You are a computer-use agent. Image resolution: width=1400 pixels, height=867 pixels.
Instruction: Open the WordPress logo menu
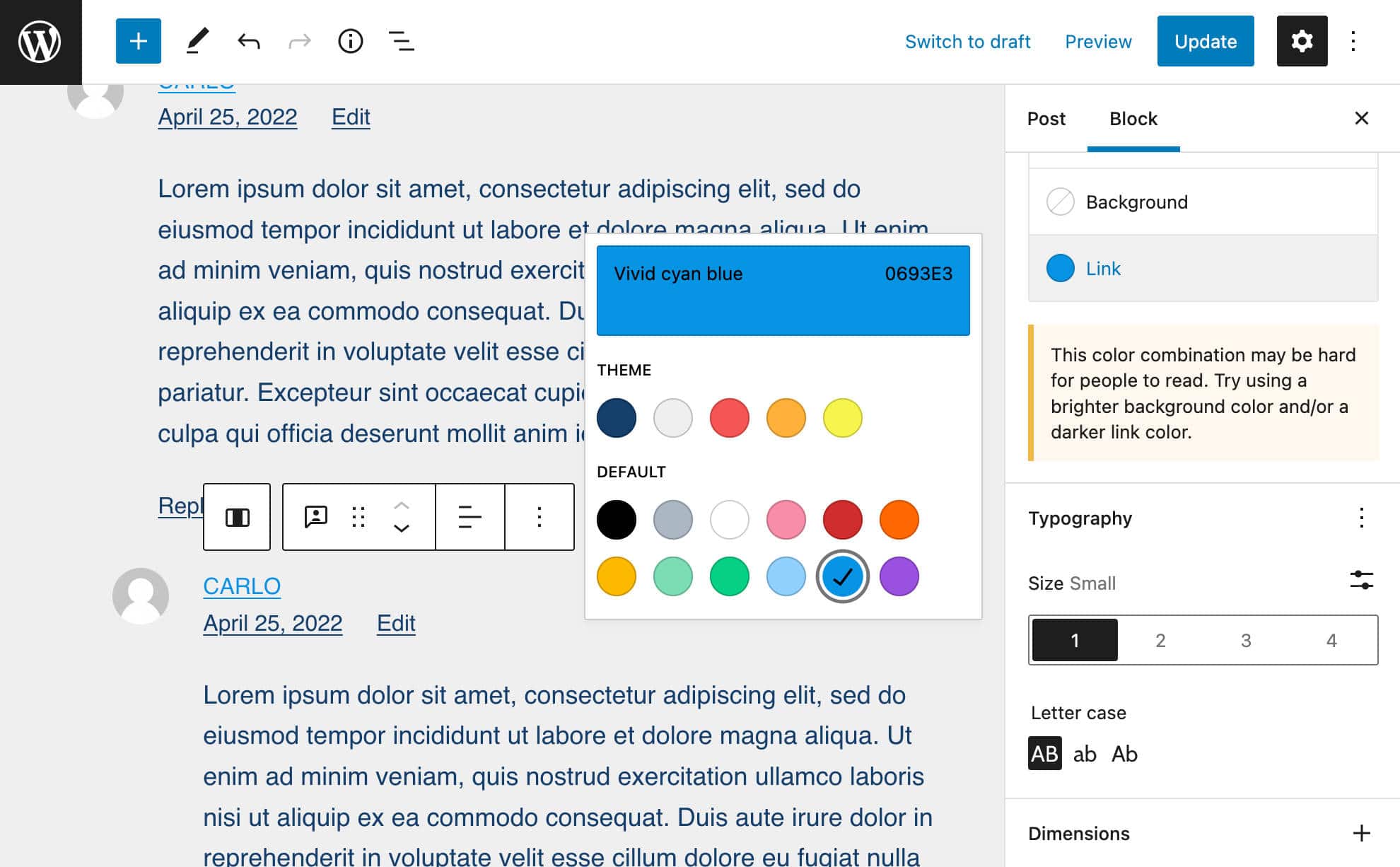click(40, 42)
